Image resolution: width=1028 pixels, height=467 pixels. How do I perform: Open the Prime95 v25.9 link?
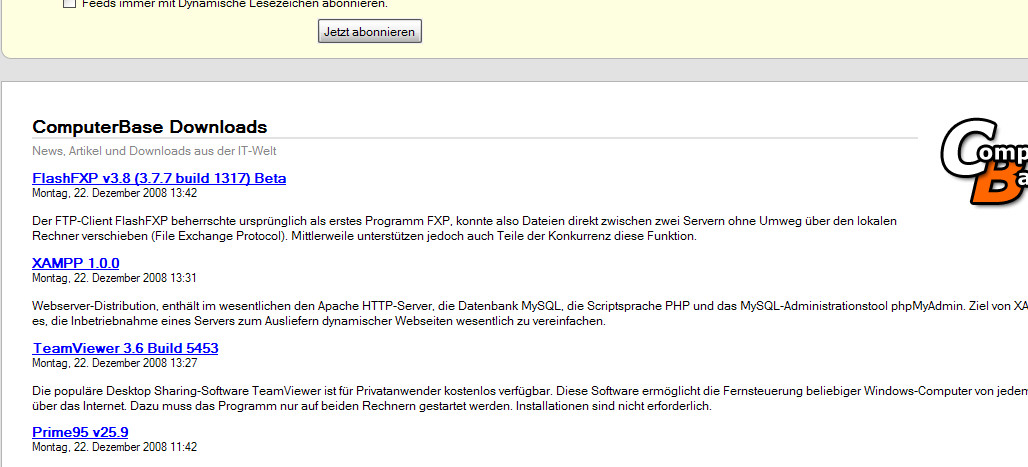[80, 432]
